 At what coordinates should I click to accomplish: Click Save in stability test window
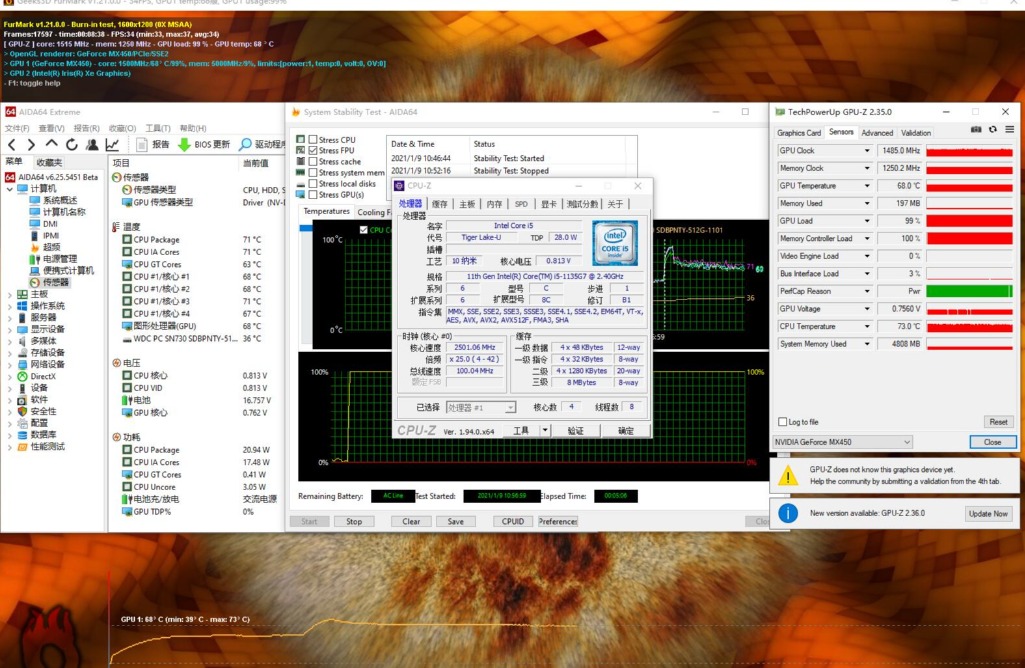click(x=456, y=521)
